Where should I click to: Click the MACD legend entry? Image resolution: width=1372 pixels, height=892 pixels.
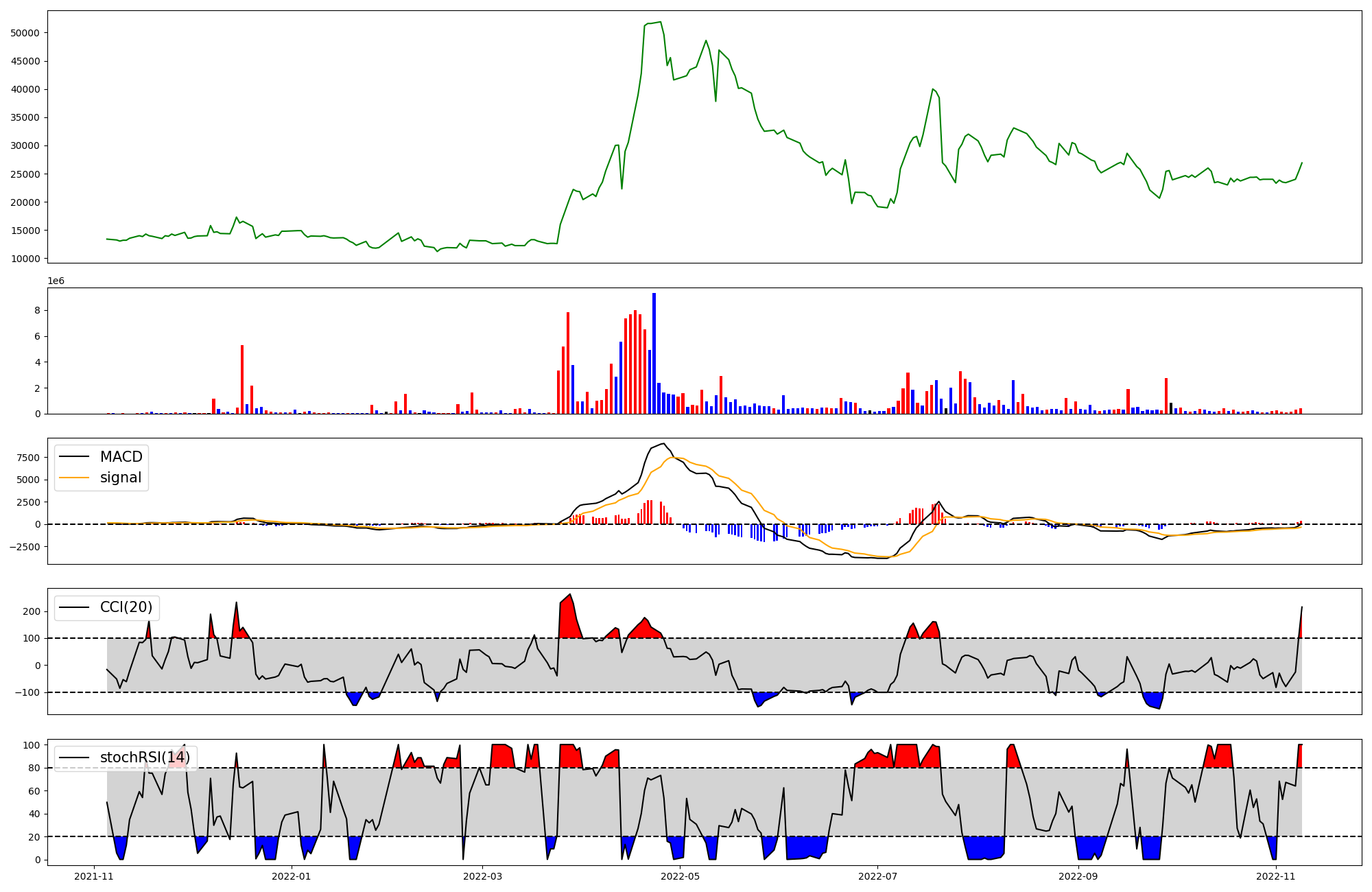pos(121,457)
